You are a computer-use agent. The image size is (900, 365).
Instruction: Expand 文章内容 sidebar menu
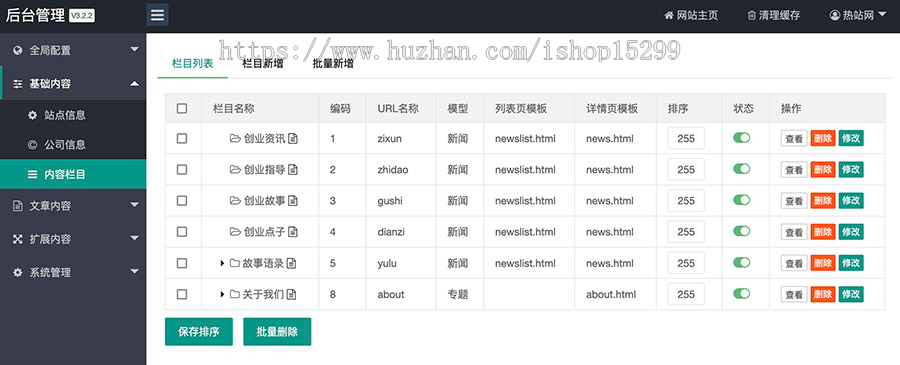point(73,205)
